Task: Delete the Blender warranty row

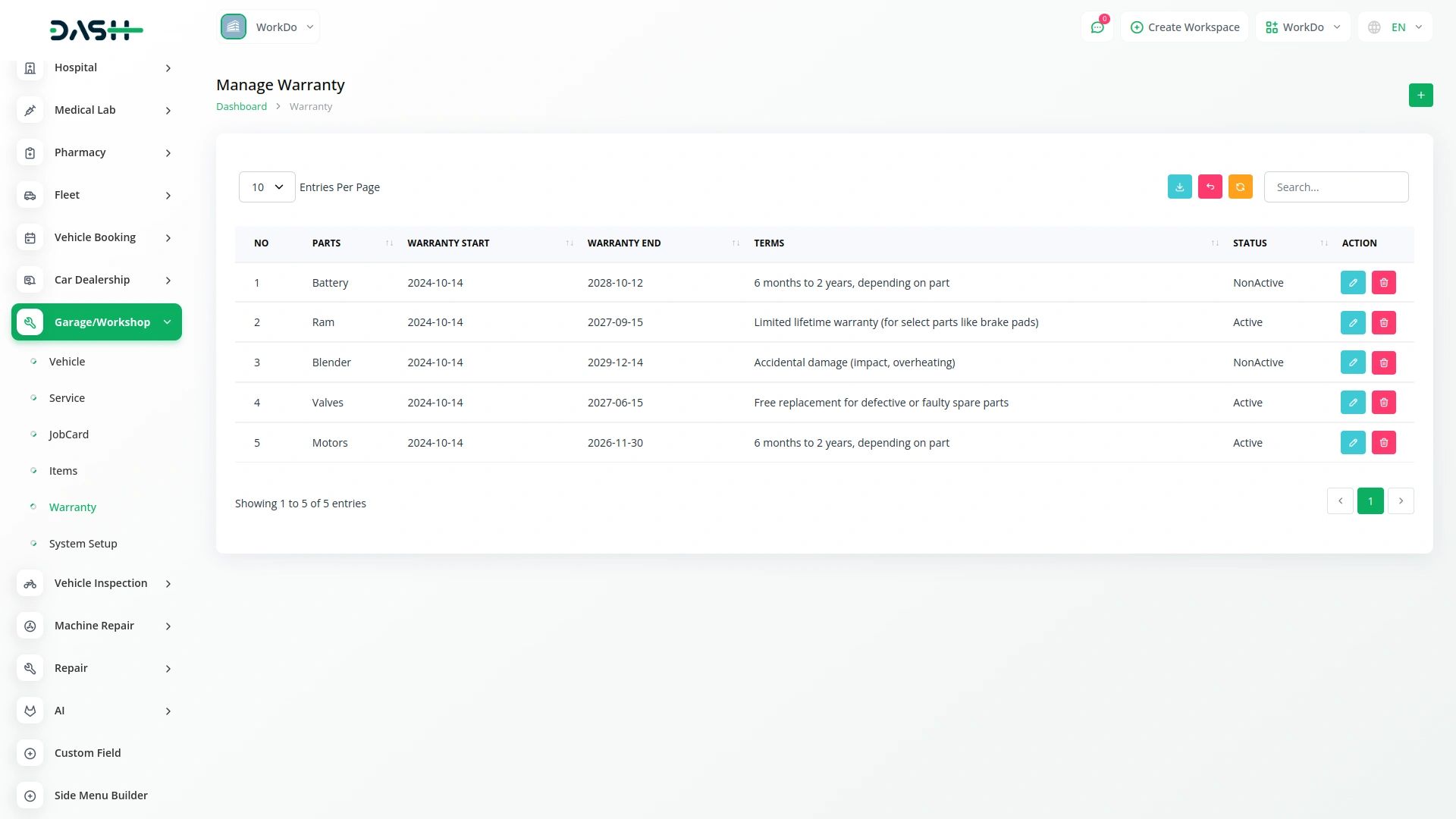Action: pyautogui.click(x=1383, y=362)
